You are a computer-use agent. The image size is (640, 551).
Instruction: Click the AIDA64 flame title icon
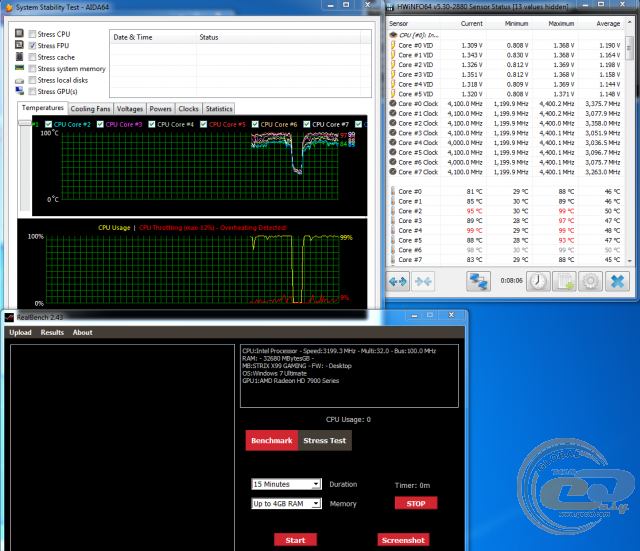(x=9, y=7)
